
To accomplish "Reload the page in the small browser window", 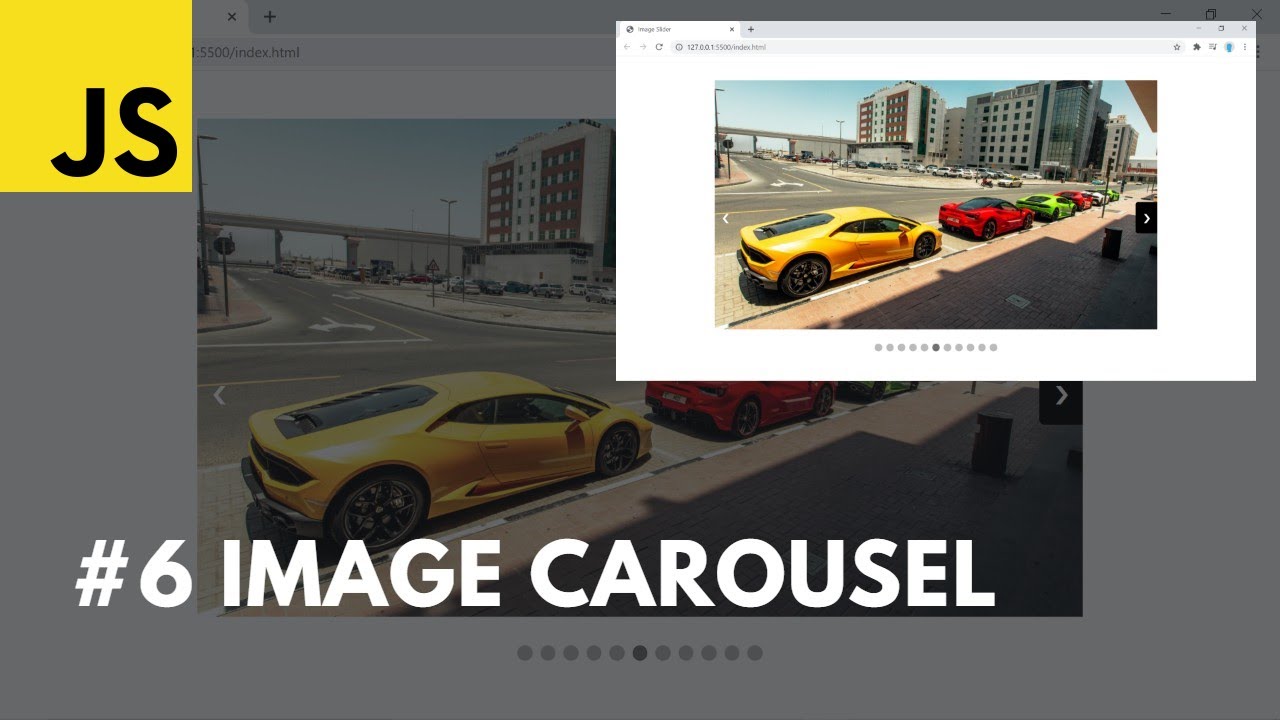I will [659, 47].
